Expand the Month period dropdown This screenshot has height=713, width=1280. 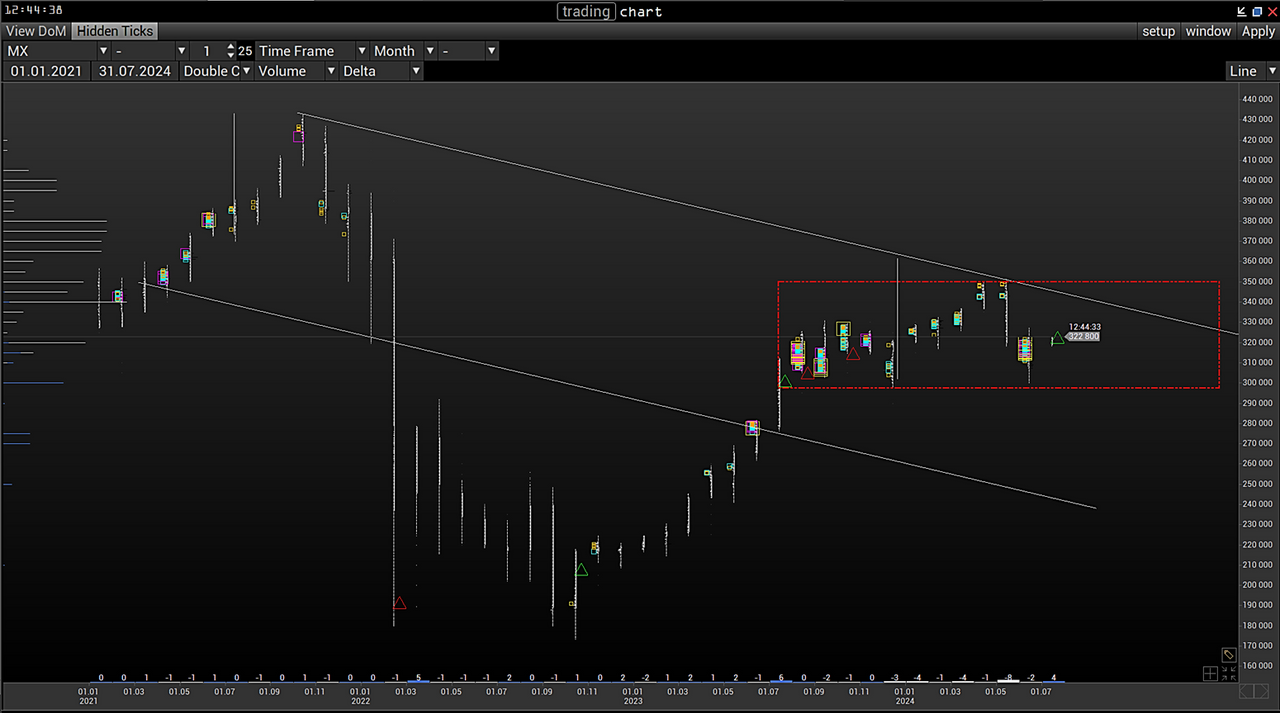(403, 51)
